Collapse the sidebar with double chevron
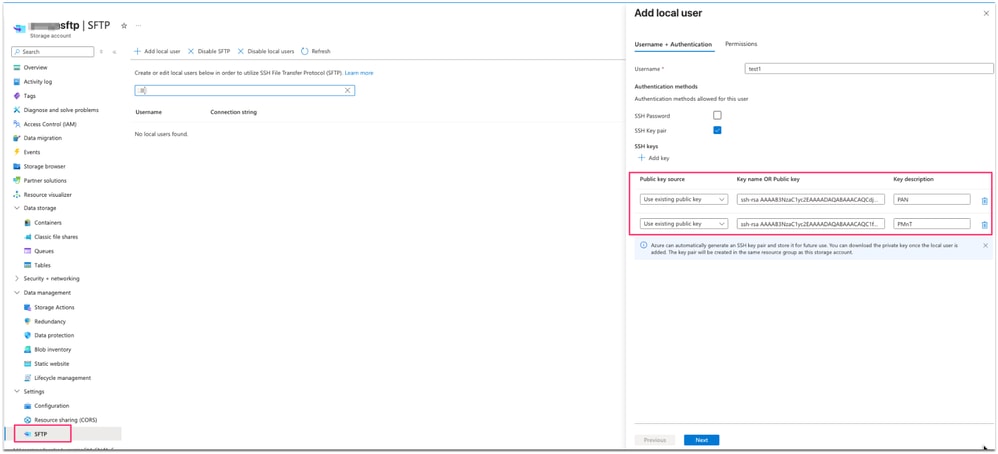The height and width of the screenshot is (454, 998). [x=114, y=52]
